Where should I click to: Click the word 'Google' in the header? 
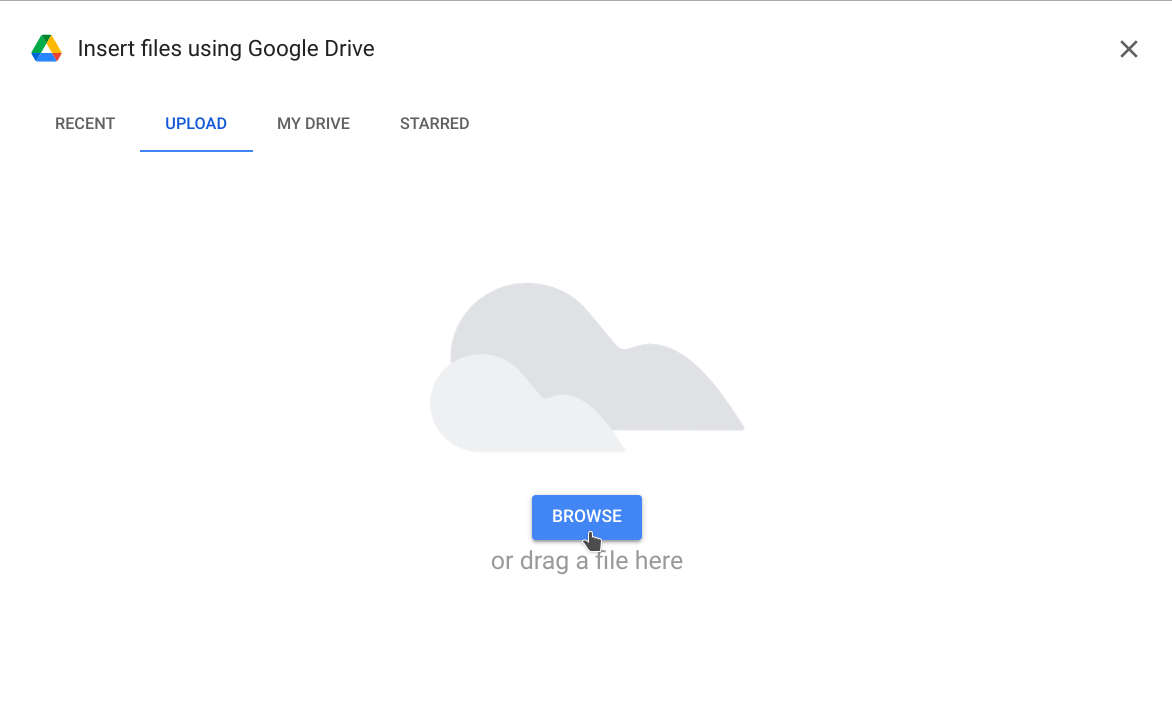click(283, 49)
